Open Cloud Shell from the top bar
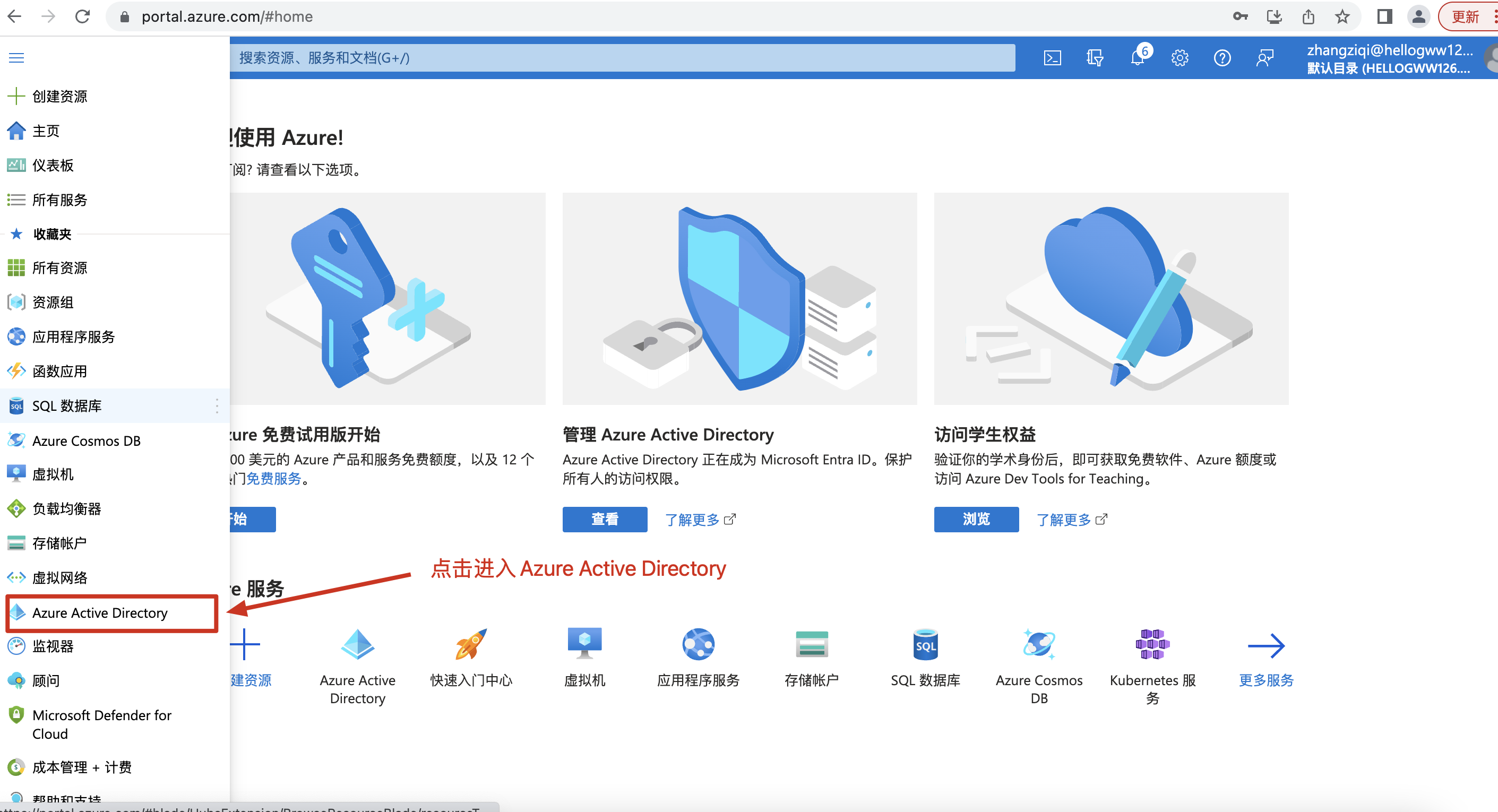The width and height of the screenshot is (1498, 812). 1053,57
